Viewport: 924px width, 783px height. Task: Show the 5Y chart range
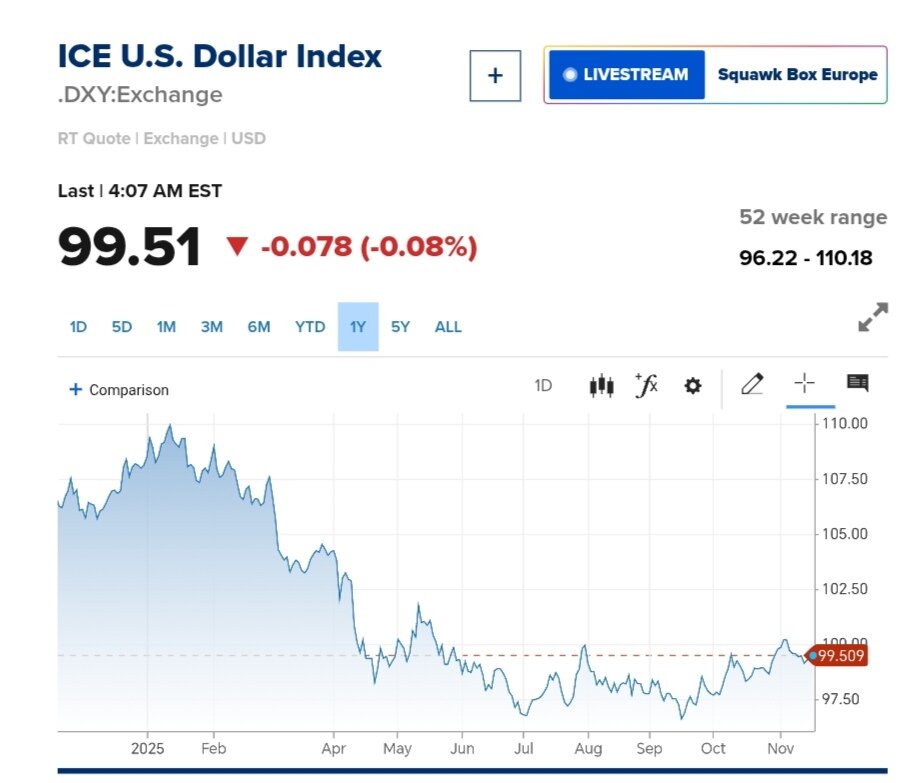400,327
